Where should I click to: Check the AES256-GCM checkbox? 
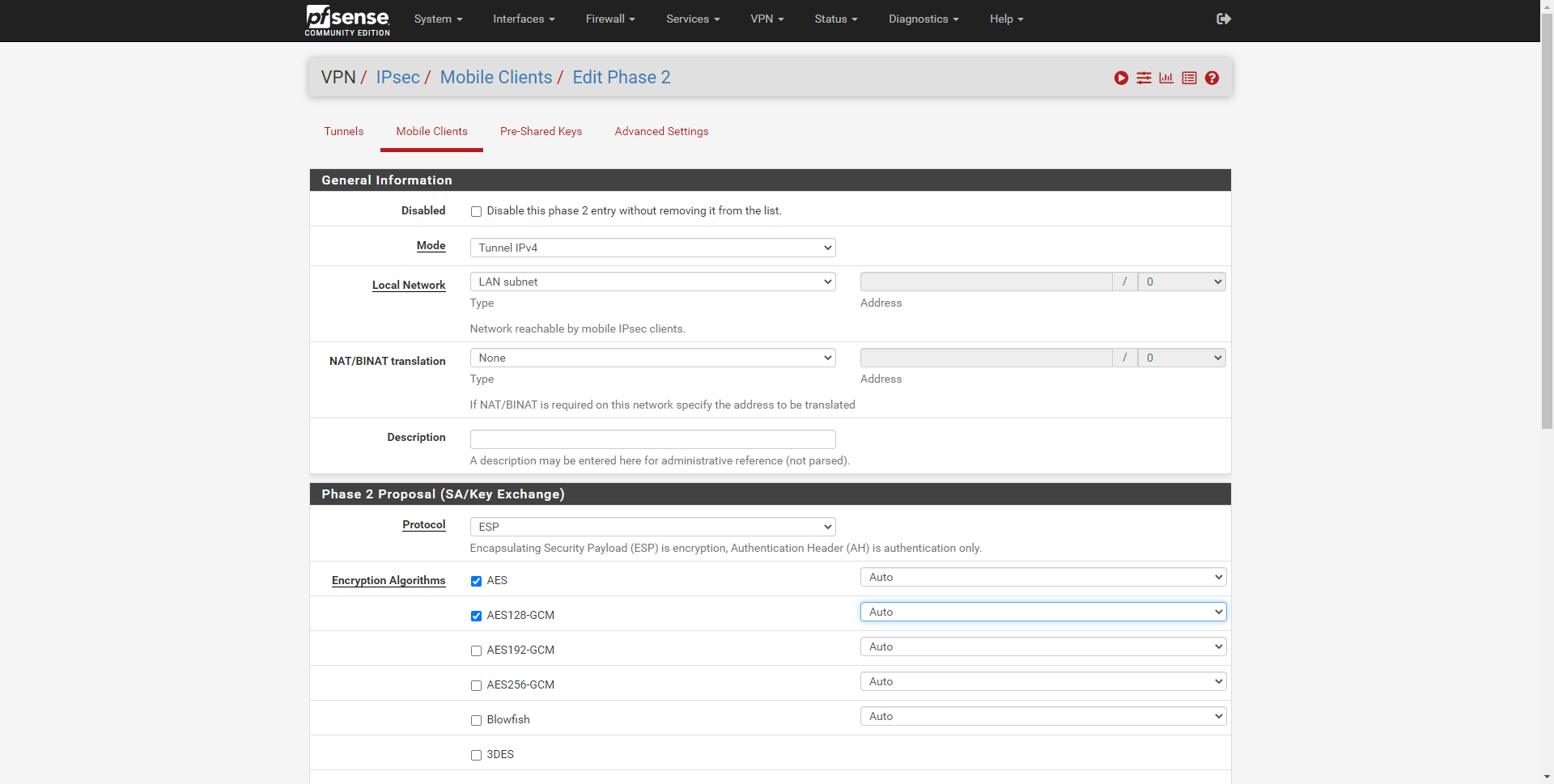pyautogui.click(x=476, y=685)
